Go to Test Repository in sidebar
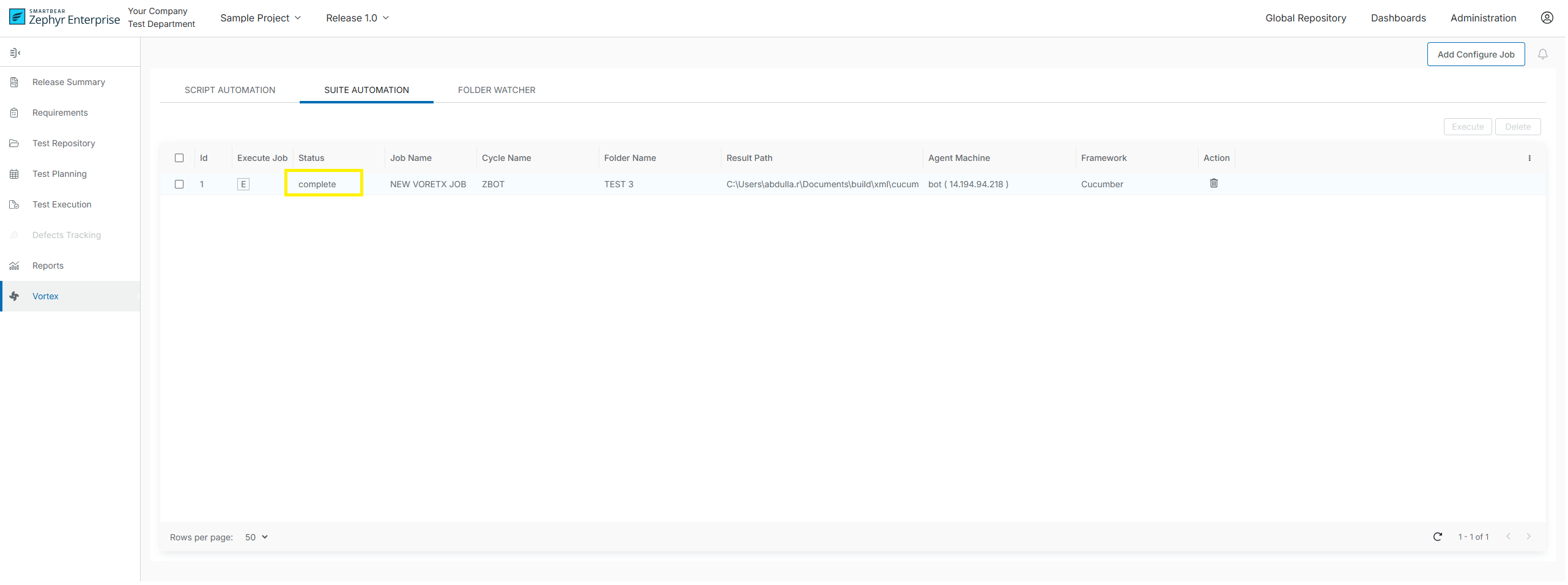Image resolution: width=1568 pixels, height=585 pixels. pyautogui.click(x=64, y=143)
